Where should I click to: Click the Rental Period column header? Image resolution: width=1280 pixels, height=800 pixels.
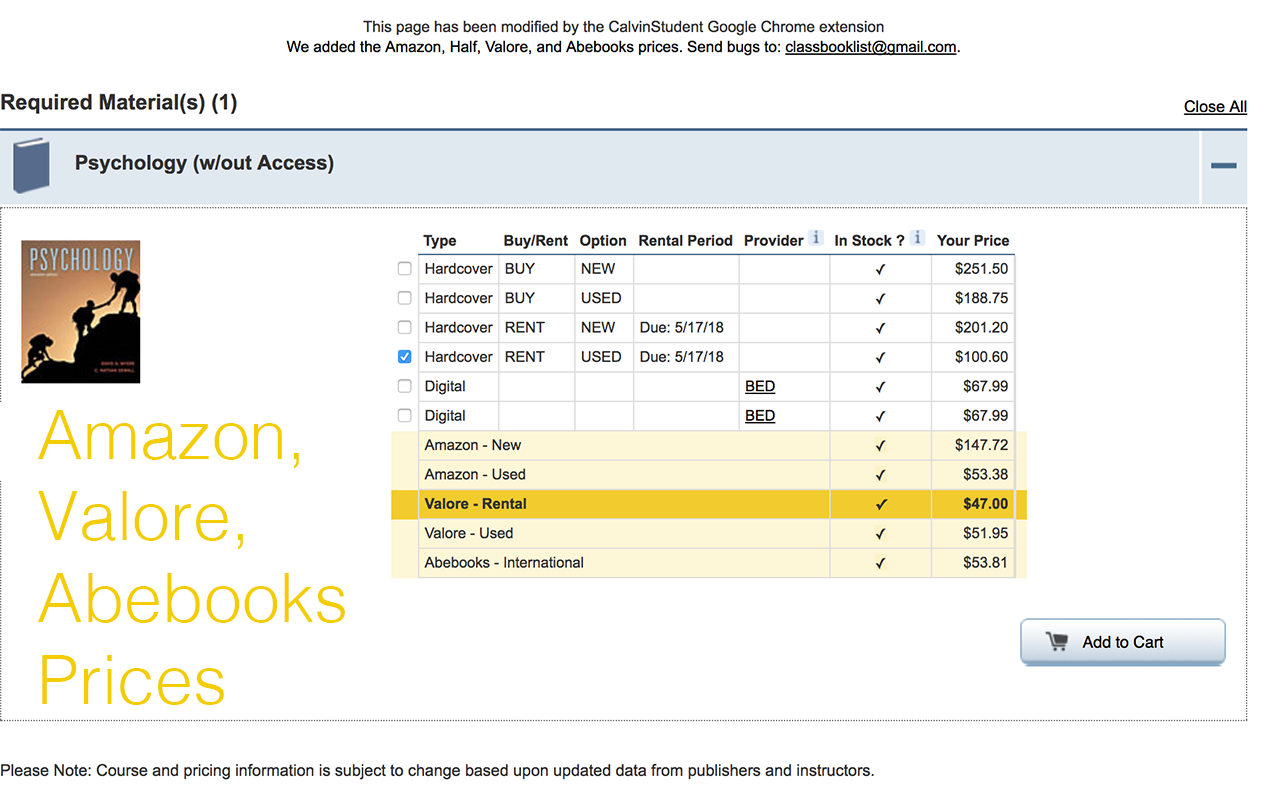click(686, 240)
